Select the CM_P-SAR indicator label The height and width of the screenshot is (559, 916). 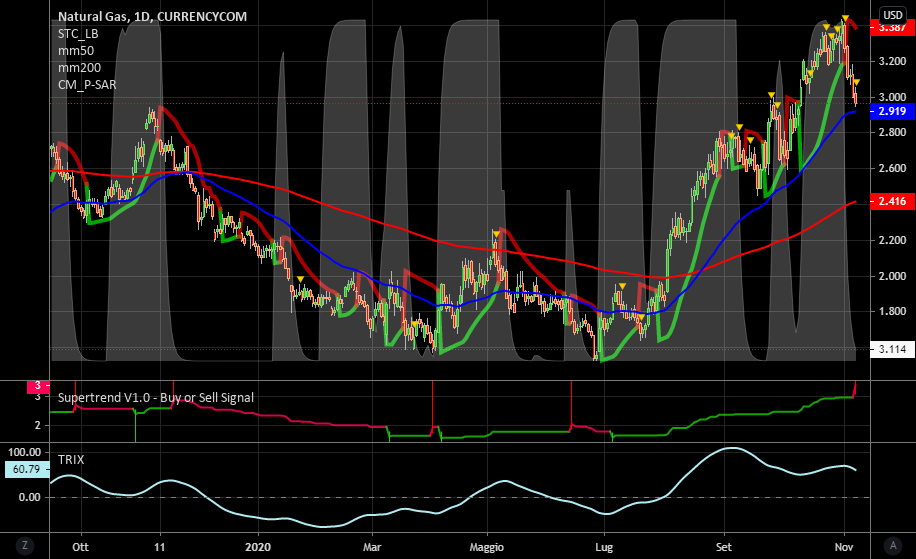point(87,85)
